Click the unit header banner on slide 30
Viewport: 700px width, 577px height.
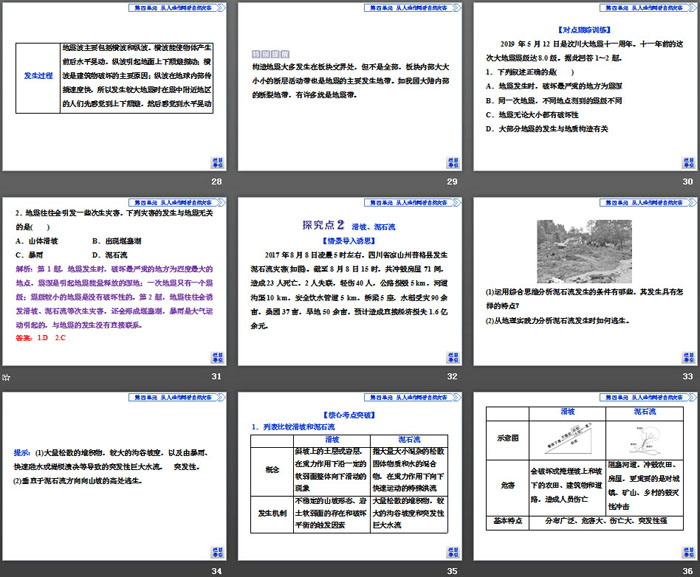pos(648,8)
